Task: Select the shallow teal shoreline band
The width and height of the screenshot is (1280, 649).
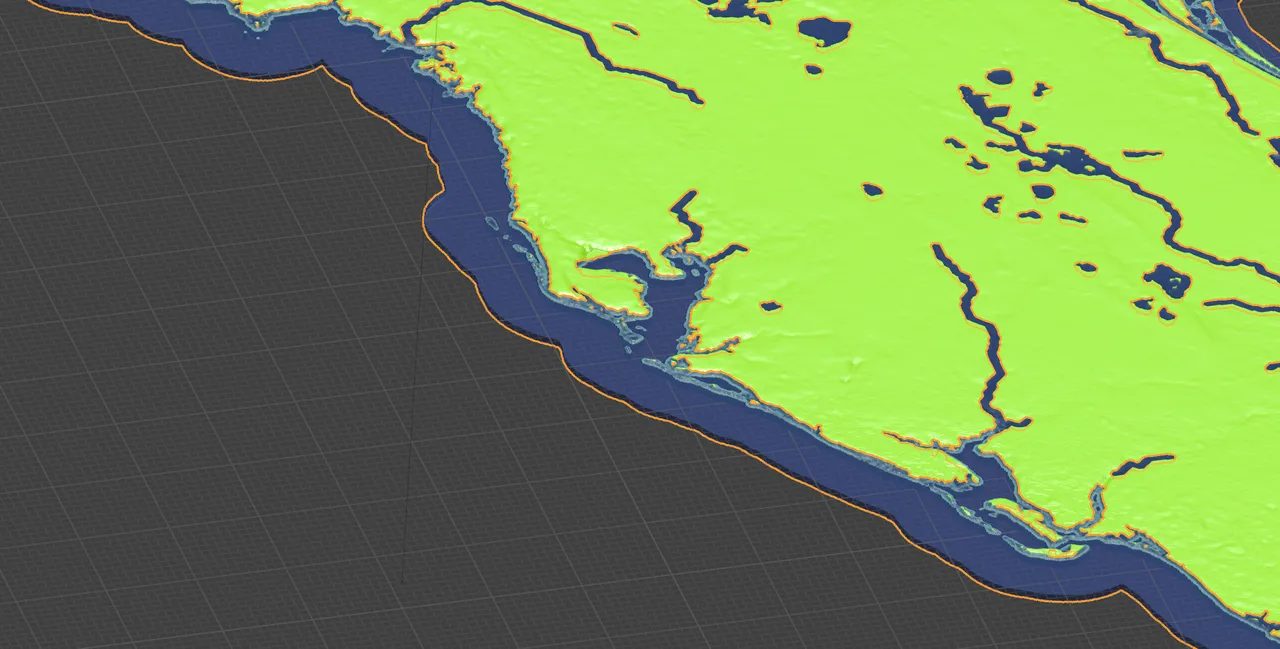Action: click(520, 150)
